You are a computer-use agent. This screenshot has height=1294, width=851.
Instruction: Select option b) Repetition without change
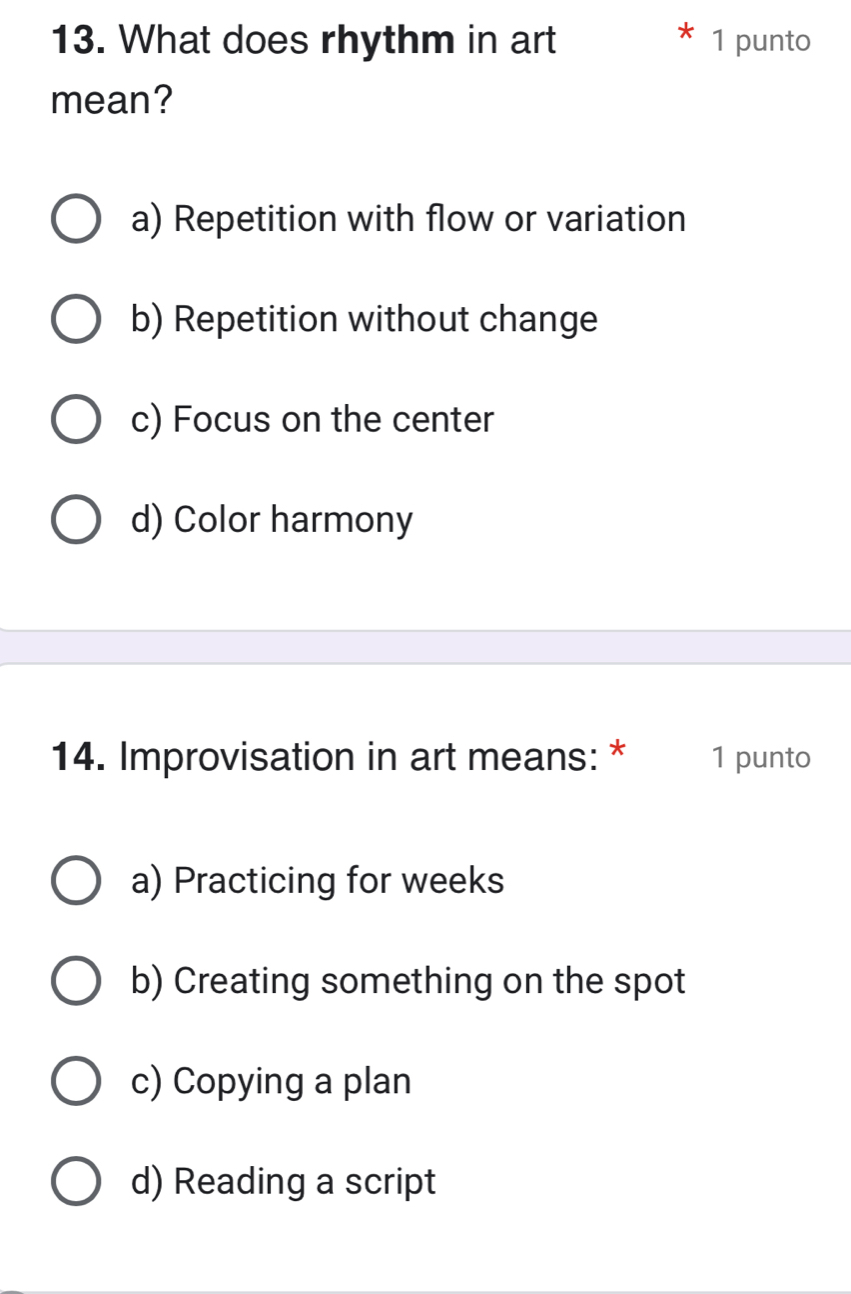75,318
